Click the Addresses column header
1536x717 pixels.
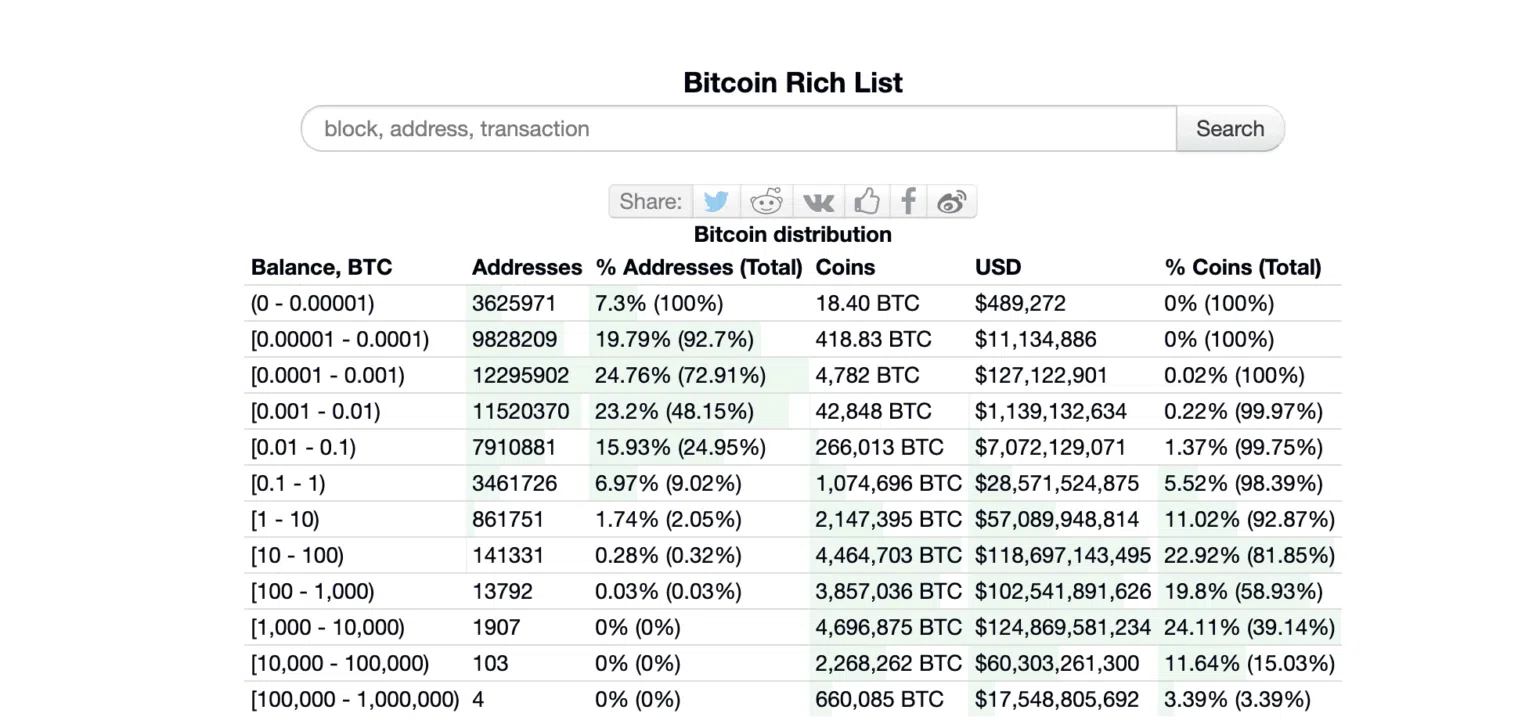coord(527,267)
